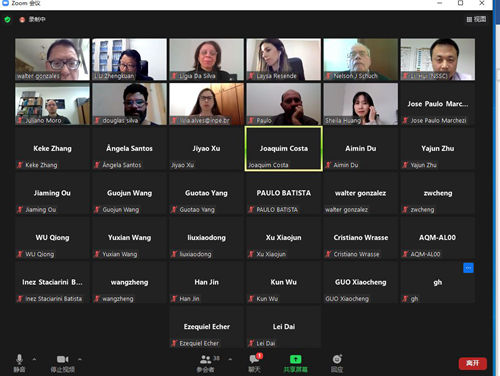
Task: Click the green encryption shield icon
Action: pyautogui.click(x=7, y=19)
